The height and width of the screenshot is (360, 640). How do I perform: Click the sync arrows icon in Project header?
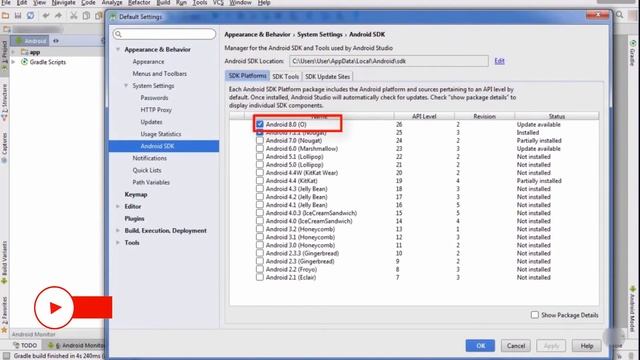pos(56,41)
